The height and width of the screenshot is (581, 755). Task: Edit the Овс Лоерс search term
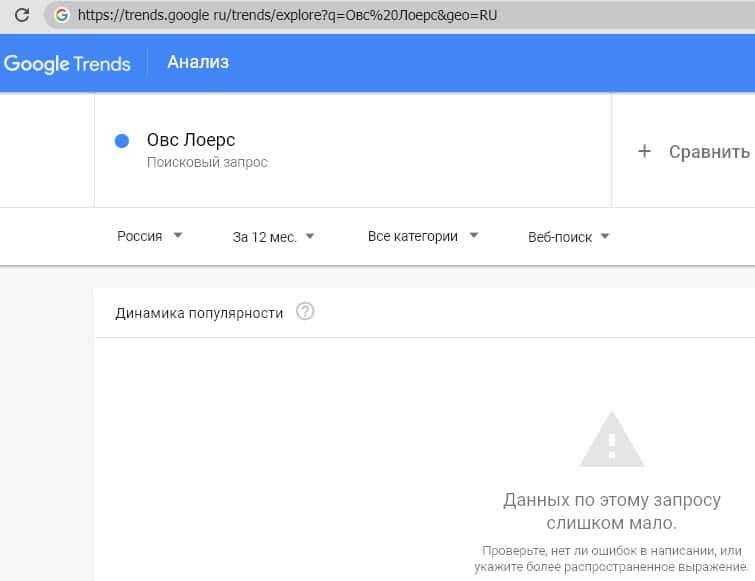(191, 140)
